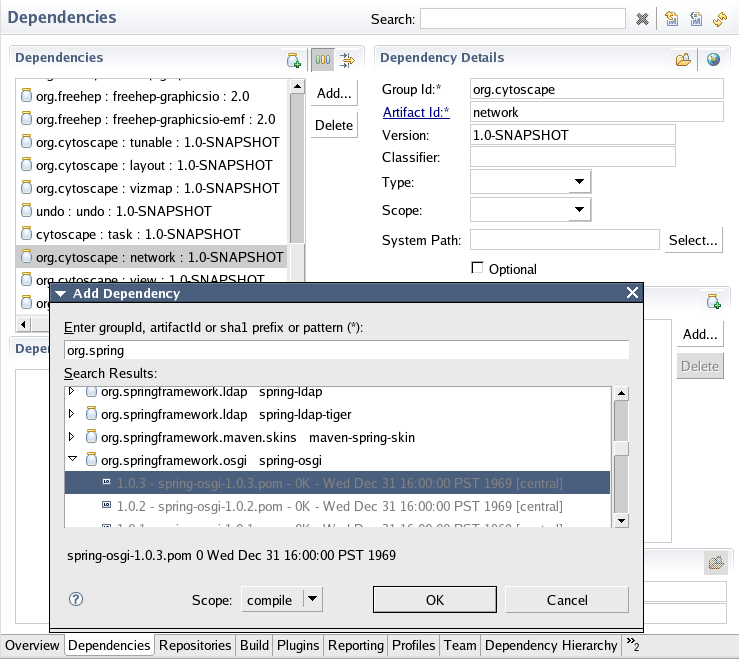The height and width of the screenshot is (659, 739).
Task: Click the globe icon in Dependency Details
Action: [713, 60]
